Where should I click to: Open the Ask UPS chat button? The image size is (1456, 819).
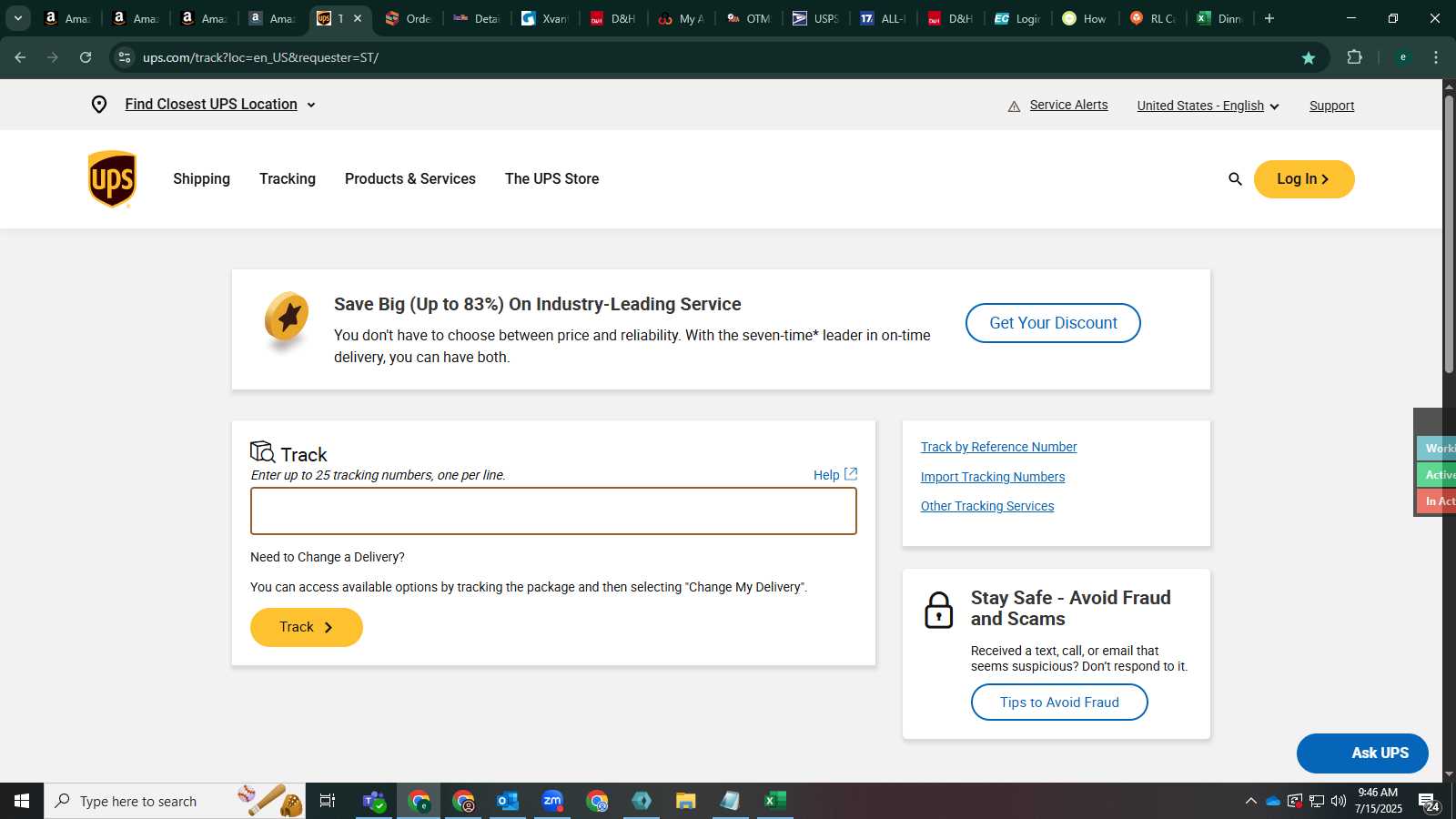pyautogui.click(x=1362, y=753)
